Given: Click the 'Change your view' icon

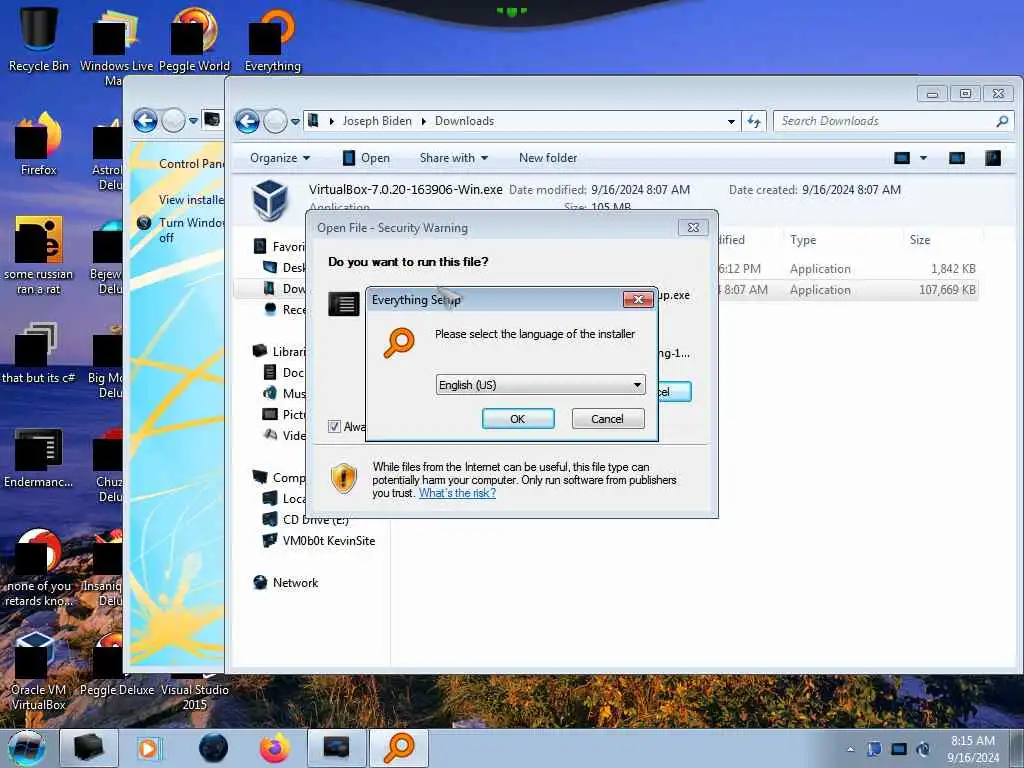Looking at the screenshot, I should pyautogui.click(x=902, y=158).
